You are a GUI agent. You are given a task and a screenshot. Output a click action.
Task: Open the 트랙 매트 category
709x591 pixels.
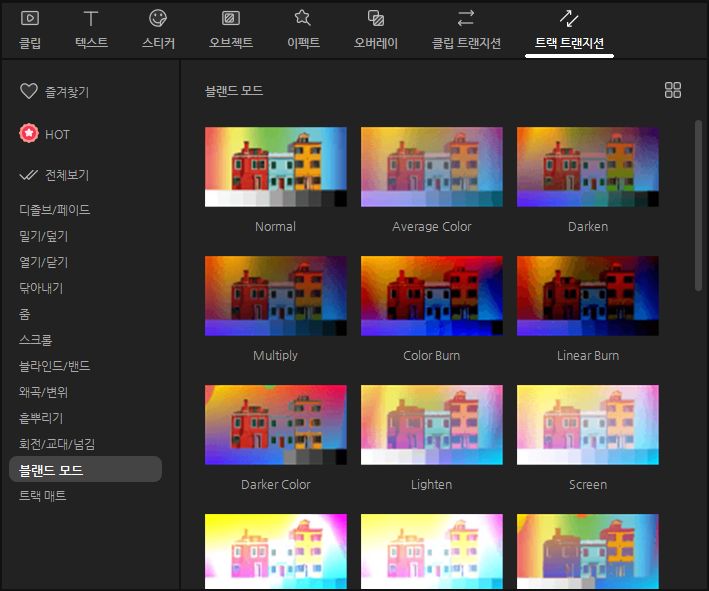[43, 495]
